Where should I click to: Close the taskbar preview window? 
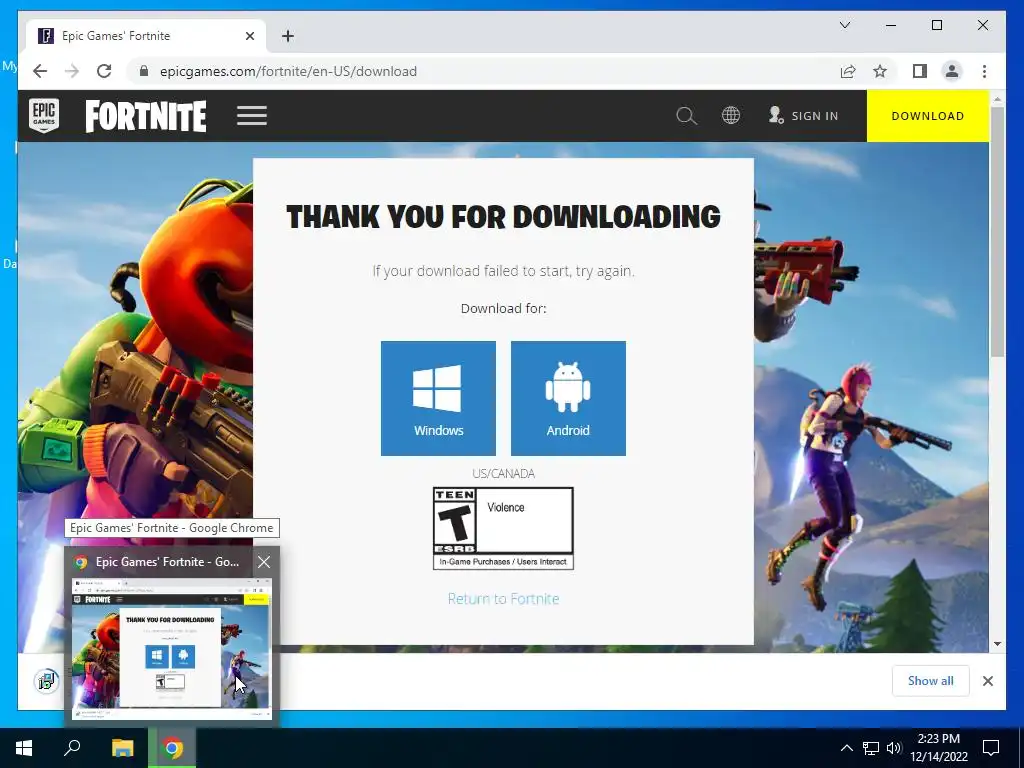point(264,562)
